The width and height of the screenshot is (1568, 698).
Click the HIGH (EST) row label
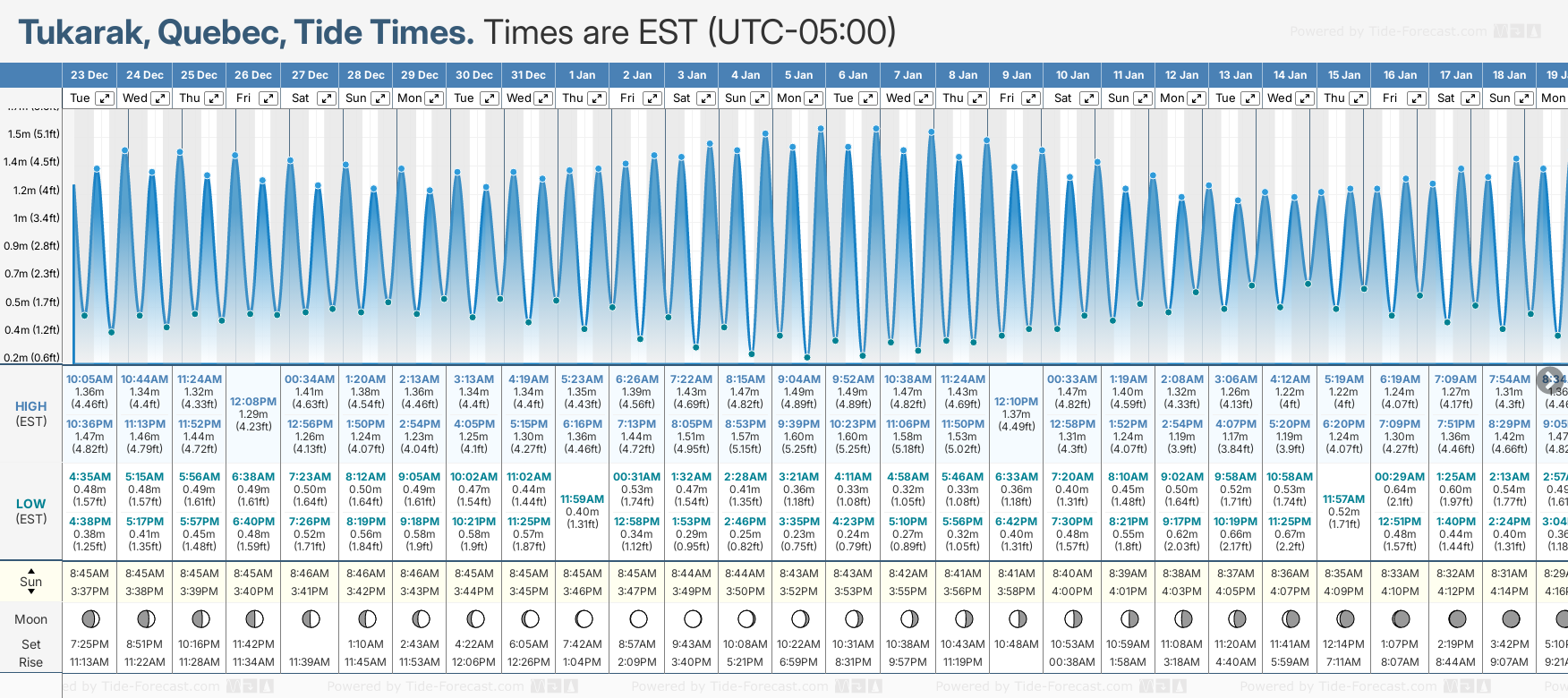pyautogui.click(x=31, y=413)
